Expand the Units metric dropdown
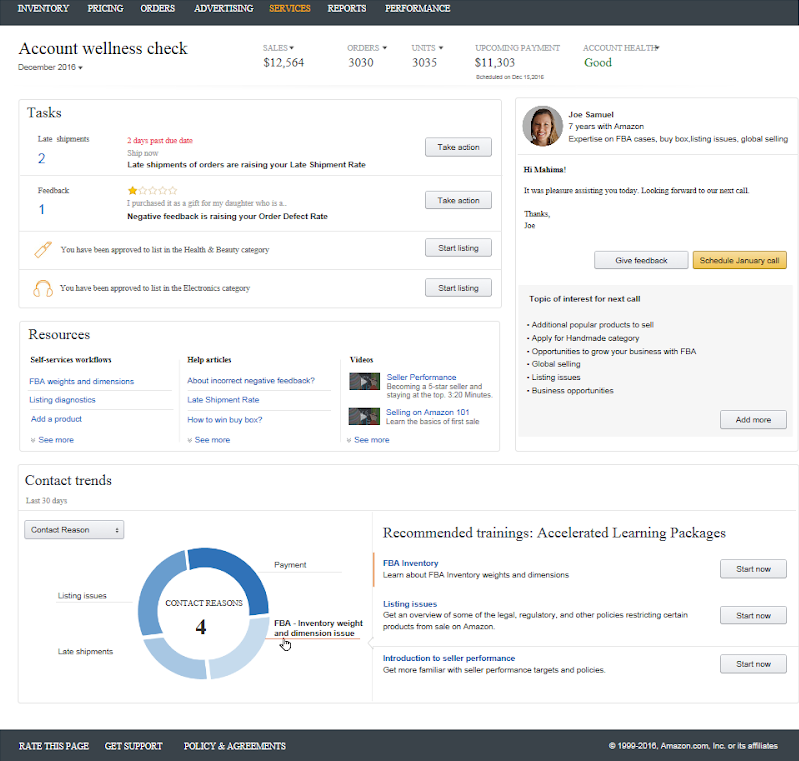The width and height of the screenshot is (799, 761). coord(427,48)
